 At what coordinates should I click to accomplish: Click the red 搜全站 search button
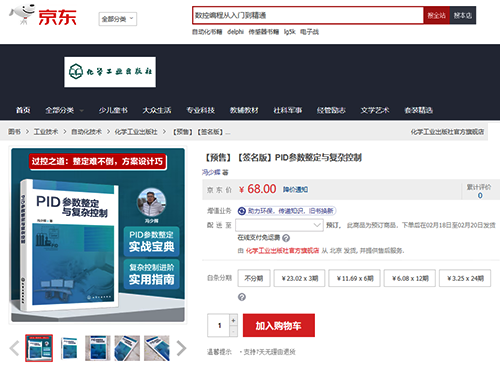[x=436, y=15]
